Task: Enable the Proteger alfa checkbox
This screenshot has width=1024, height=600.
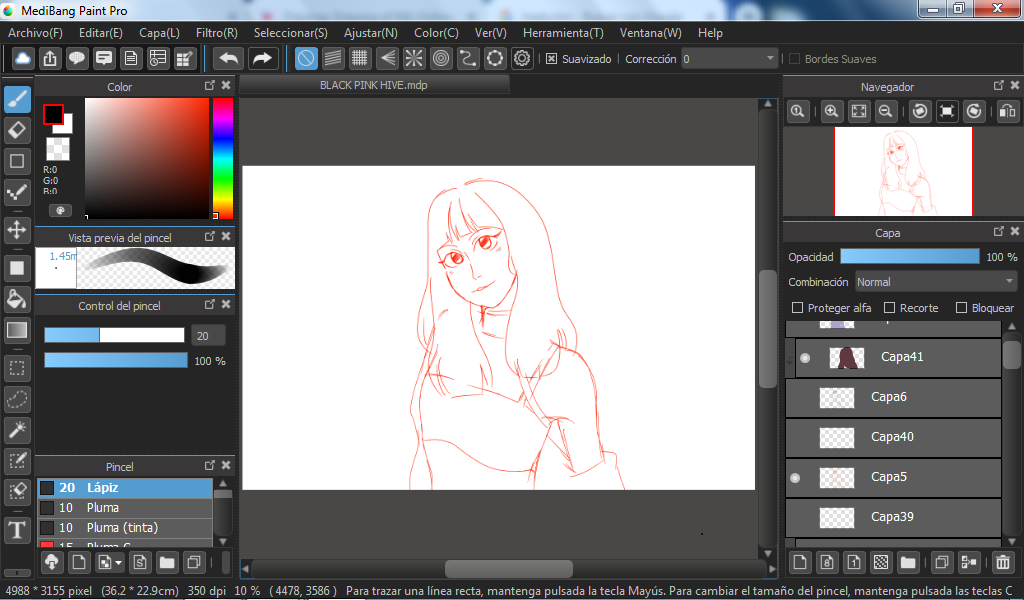Action: [797, 308]
